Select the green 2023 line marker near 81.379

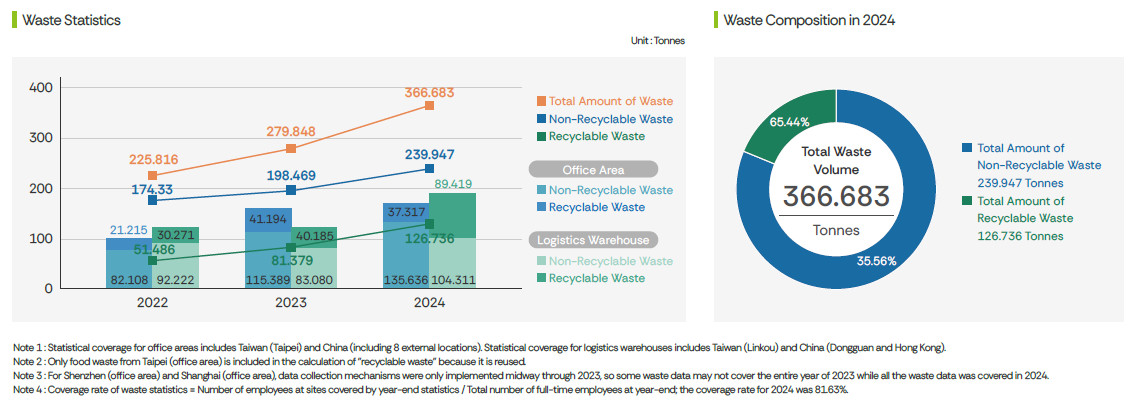click(x=290, y=247)
